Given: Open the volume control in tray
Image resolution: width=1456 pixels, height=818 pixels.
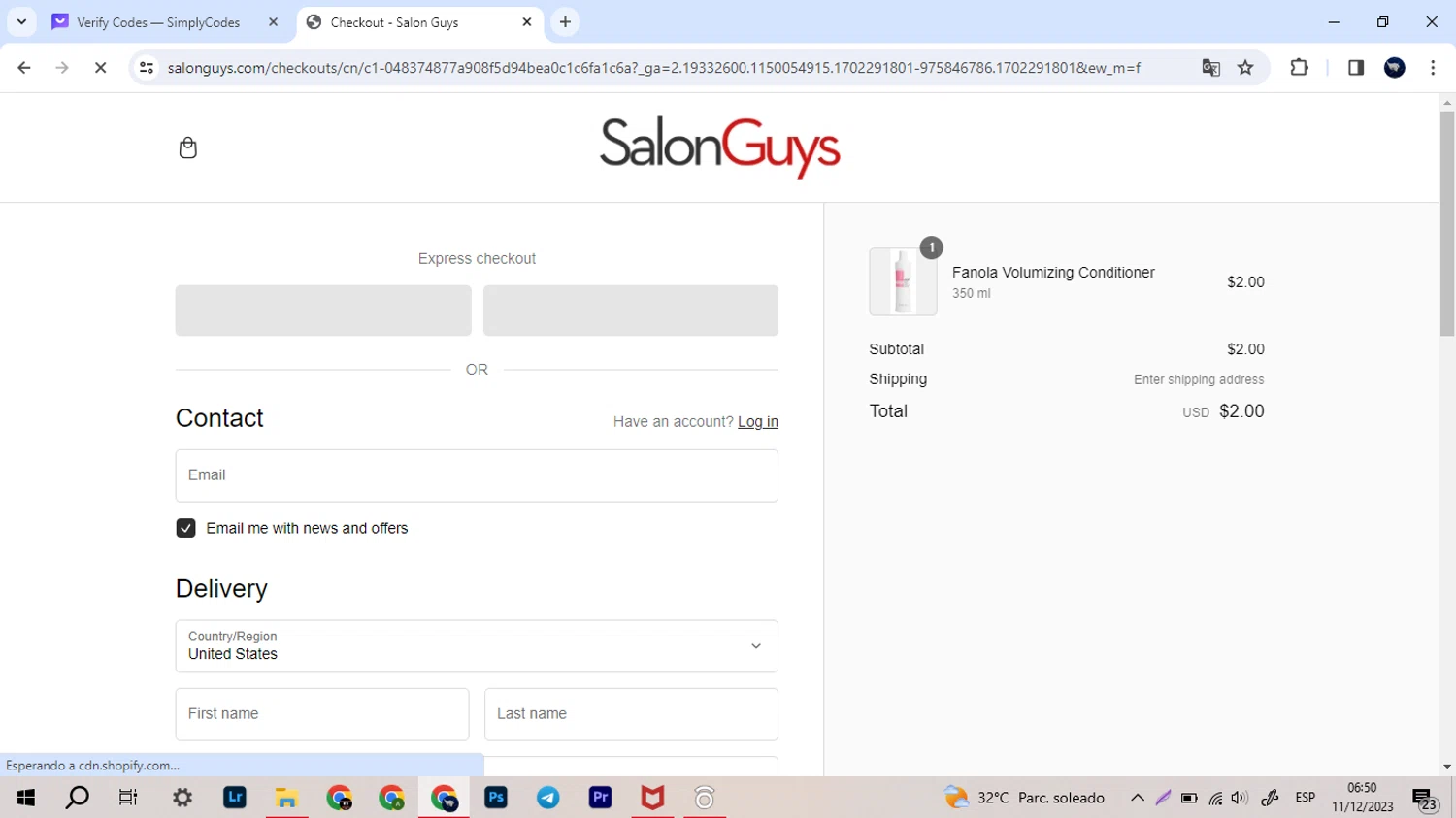Looking at the screenshot, I should click(x=1240, y=798).
